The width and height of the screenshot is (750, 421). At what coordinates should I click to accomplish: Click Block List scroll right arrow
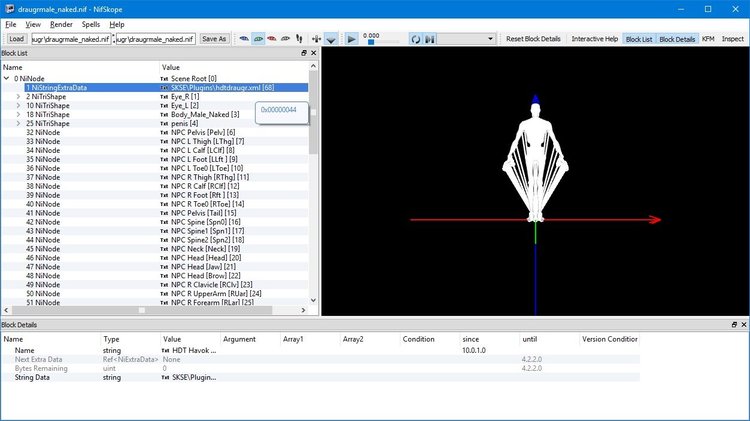point(303,310)
